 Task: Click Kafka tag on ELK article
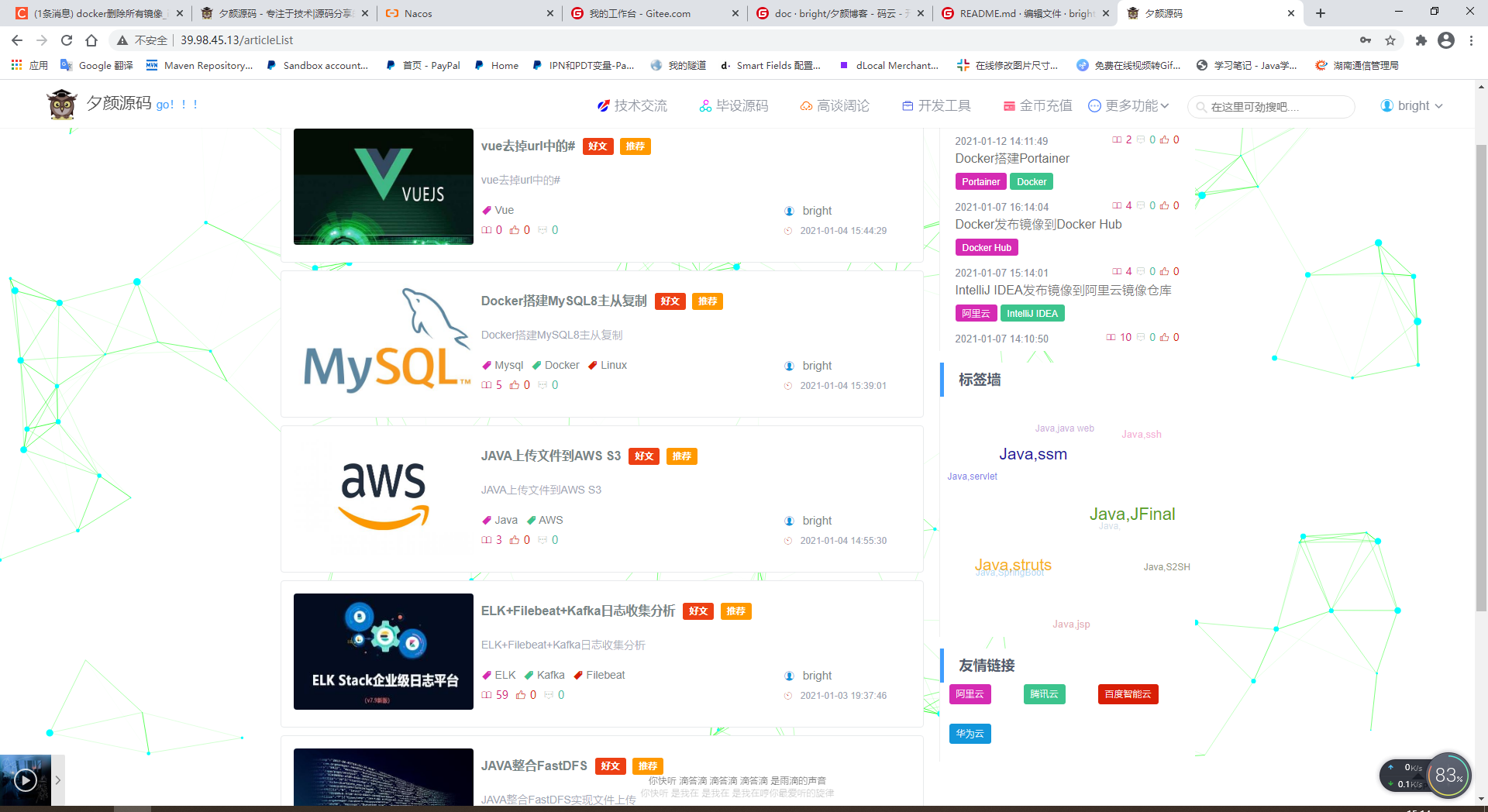545,675
